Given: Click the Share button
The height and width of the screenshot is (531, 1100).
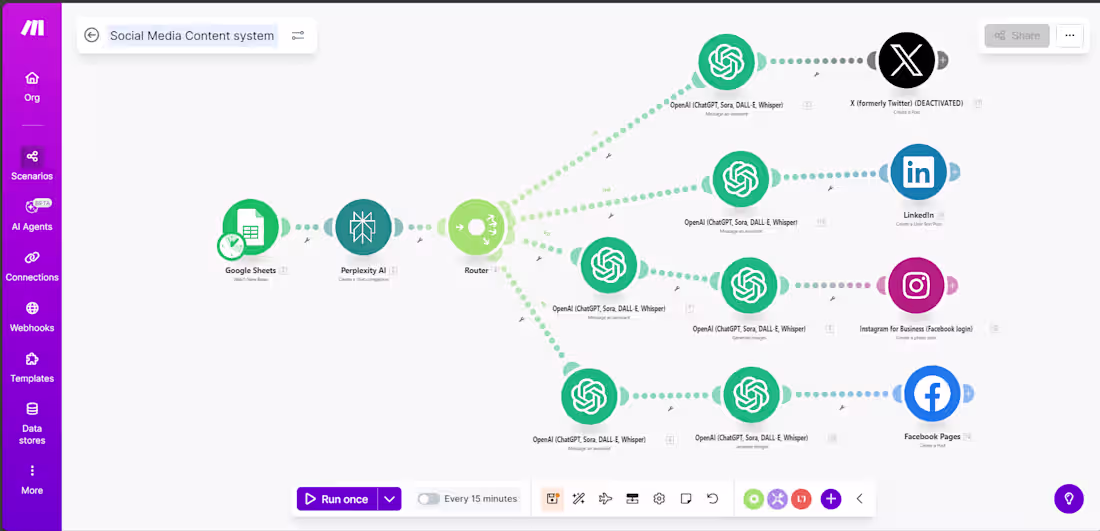Looking at the screenshot, I should (x=1017, y=35).
